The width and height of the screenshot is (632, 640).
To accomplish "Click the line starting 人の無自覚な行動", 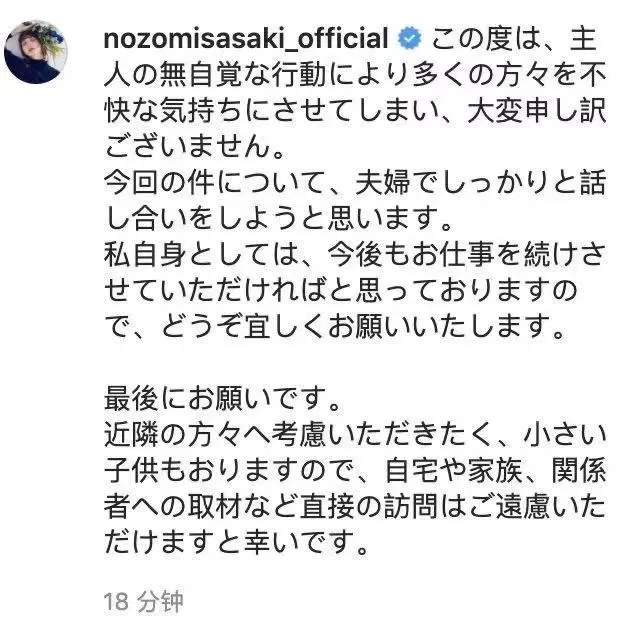I will [355, 75].
